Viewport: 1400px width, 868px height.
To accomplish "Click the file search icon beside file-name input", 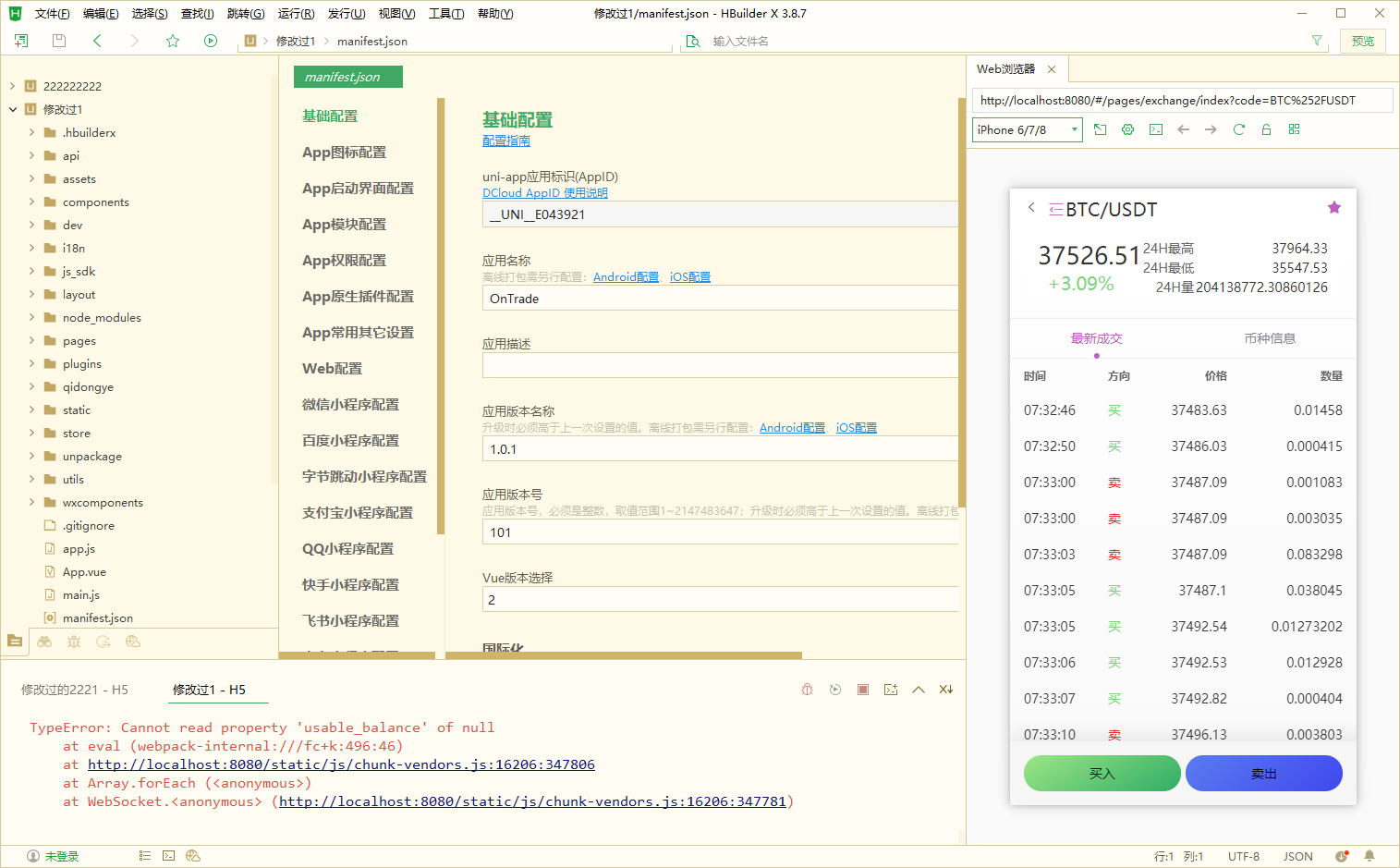I will (693, 42).
